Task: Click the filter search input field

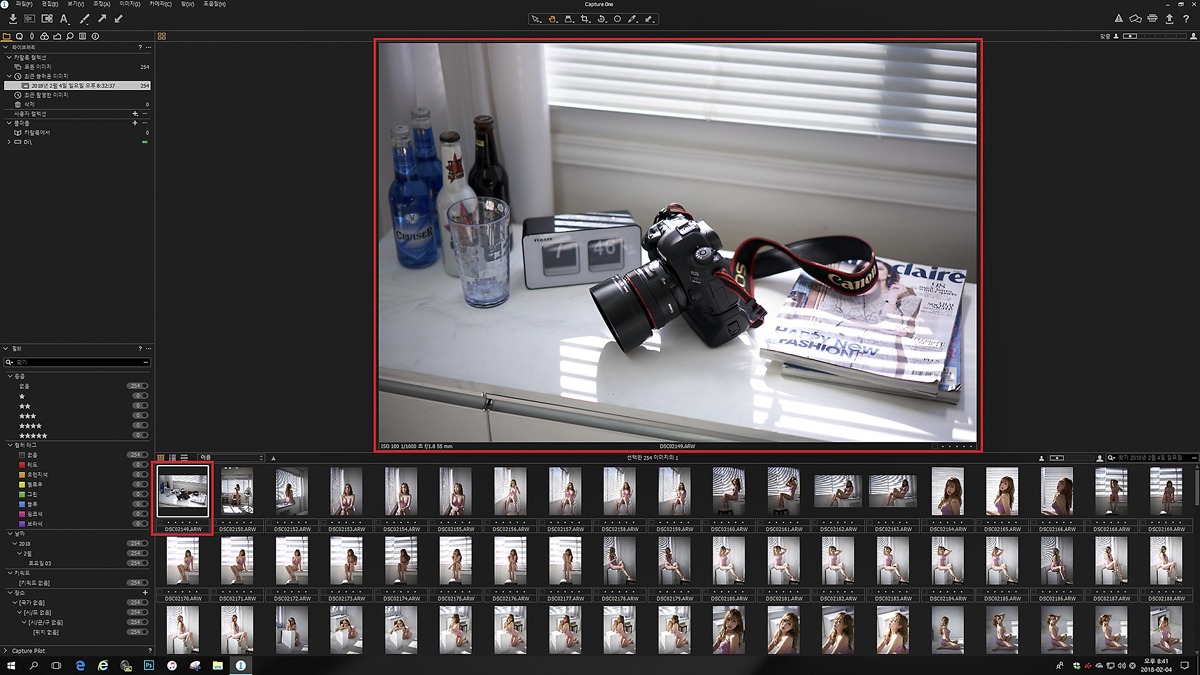Action: [77, 362]
